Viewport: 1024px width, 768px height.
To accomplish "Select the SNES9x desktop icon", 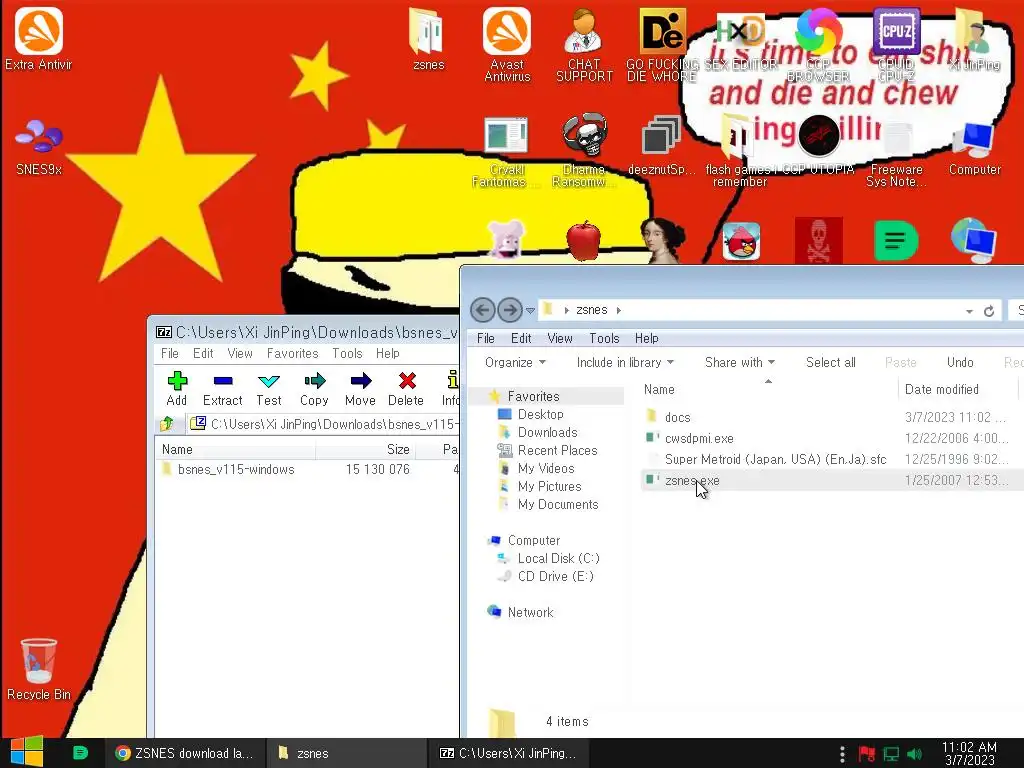I will (x=39, y=147).
